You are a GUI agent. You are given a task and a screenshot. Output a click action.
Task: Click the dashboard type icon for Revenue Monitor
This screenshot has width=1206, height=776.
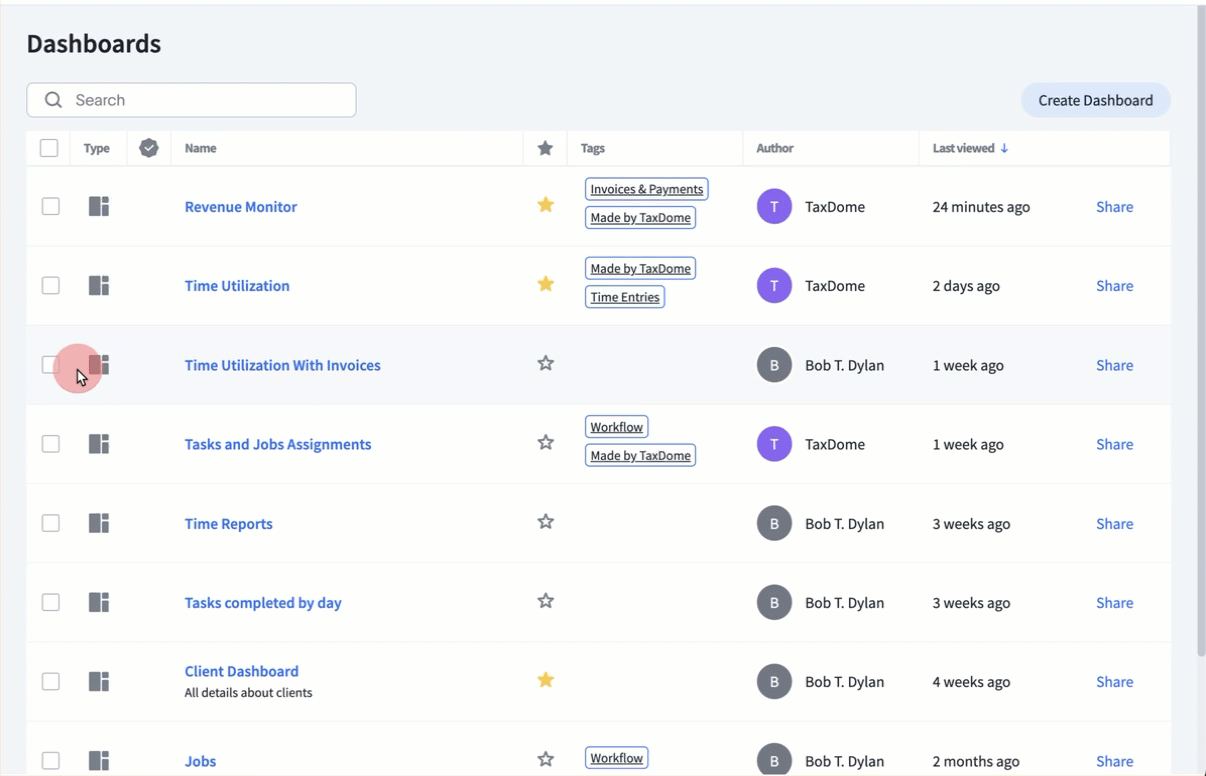point(98,206)
